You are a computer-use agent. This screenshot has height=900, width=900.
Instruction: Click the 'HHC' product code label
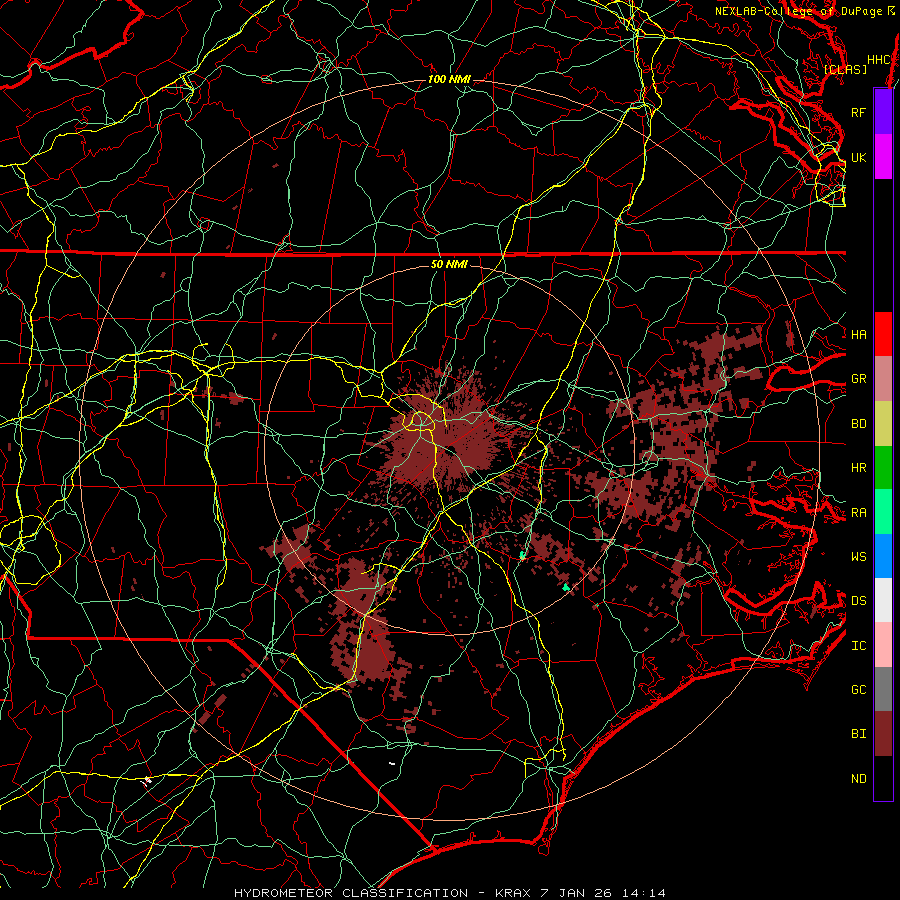point(878,60)
